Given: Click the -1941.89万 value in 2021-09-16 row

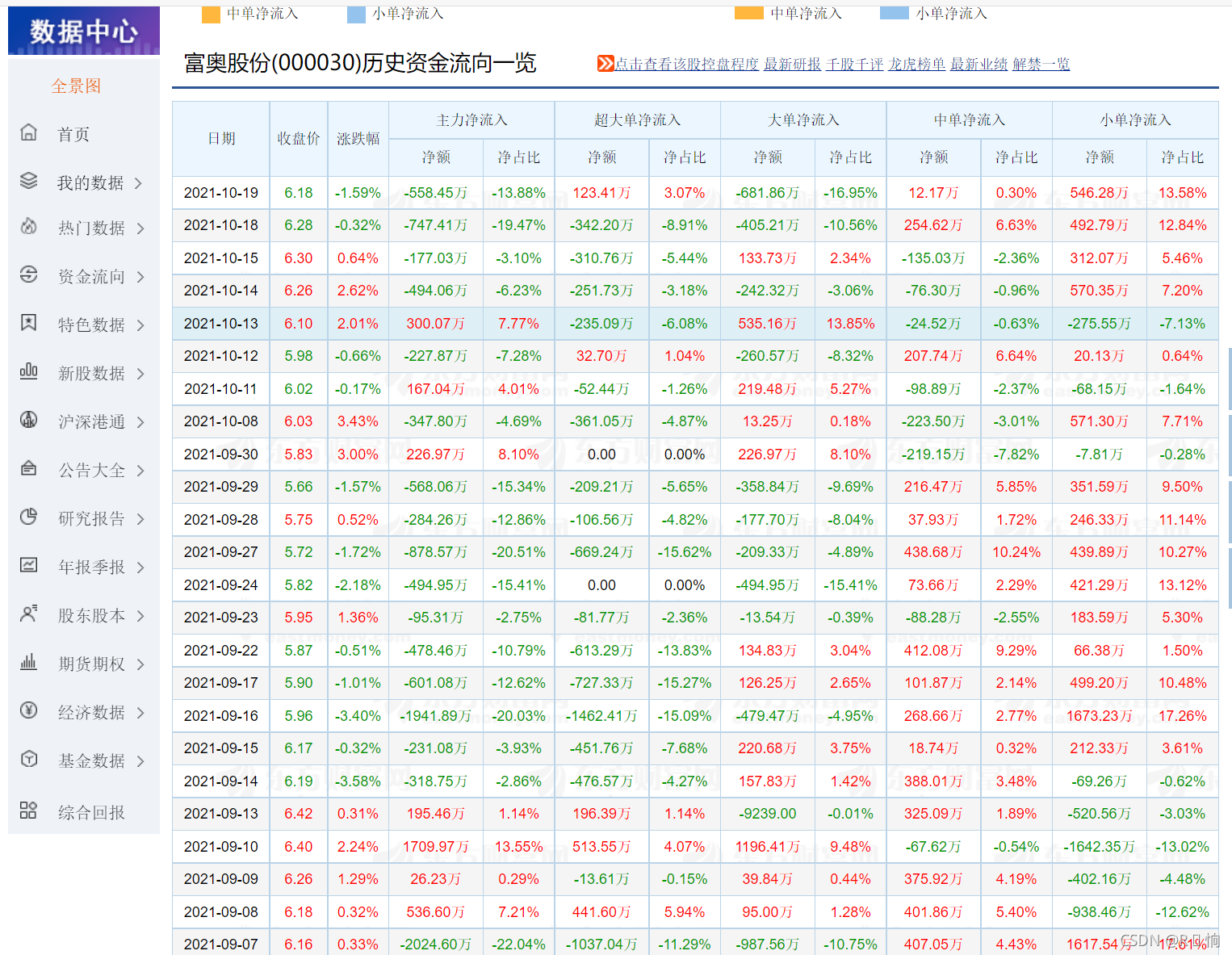Looking at the screenshot, I should click(x=435, y=716).
